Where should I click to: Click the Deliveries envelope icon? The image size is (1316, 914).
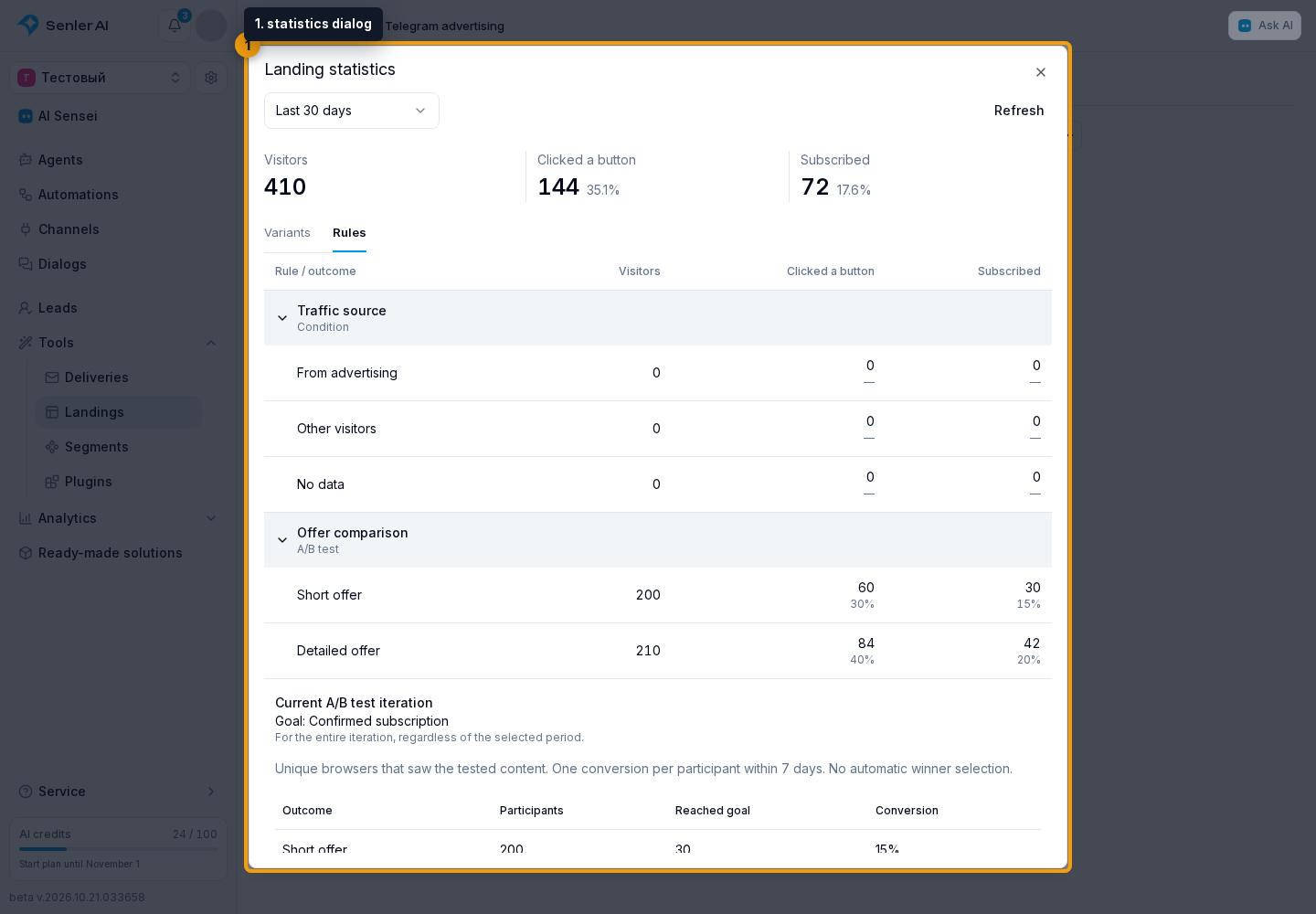click(x=52, y=377)
